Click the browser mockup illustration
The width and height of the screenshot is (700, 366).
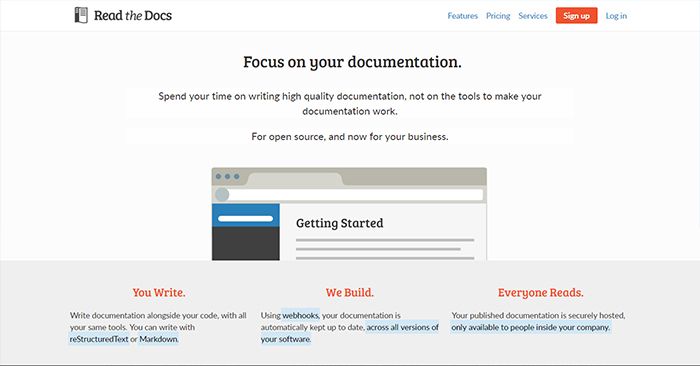349,214
